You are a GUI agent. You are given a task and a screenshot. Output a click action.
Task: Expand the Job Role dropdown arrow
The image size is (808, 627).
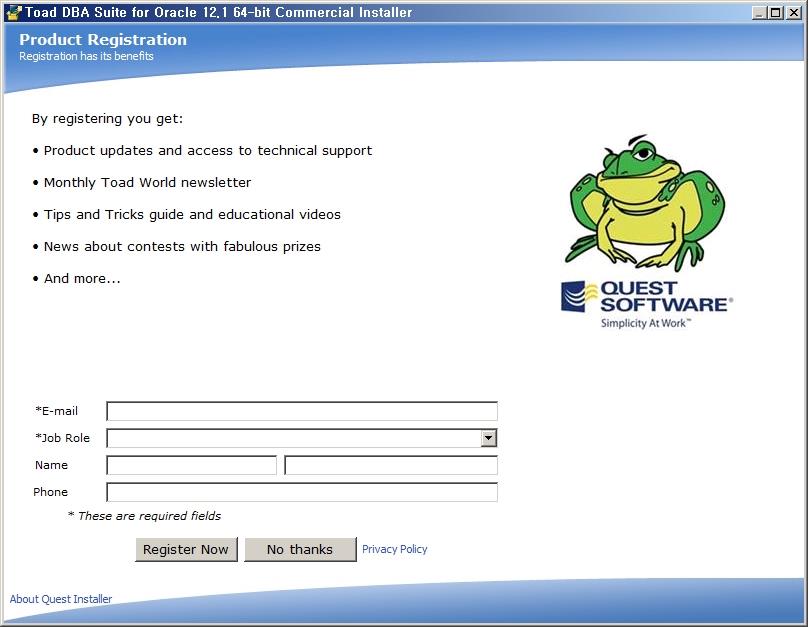point(488,438)
